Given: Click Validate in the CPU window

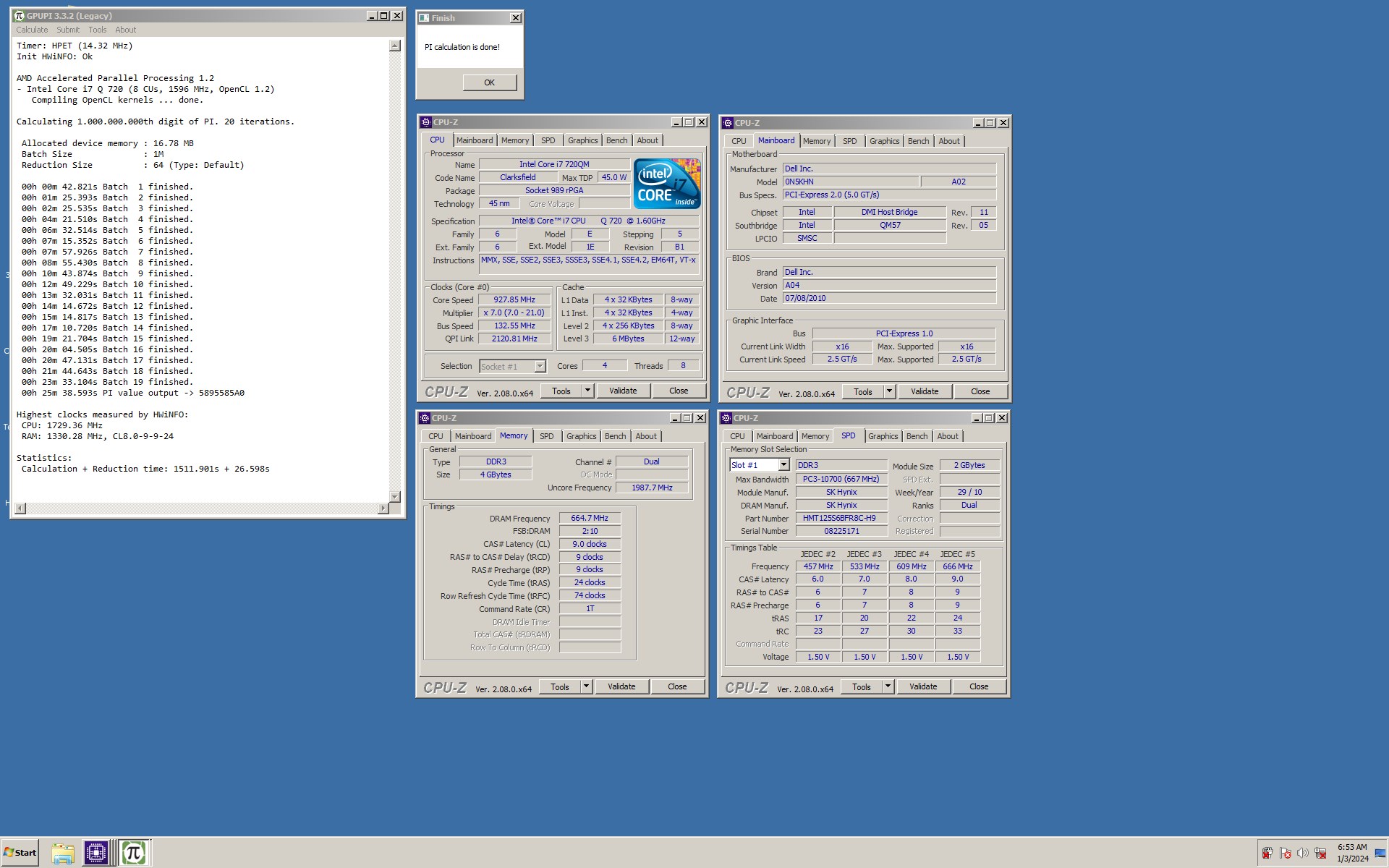Looking at the screenshot, I should point(623,391).
